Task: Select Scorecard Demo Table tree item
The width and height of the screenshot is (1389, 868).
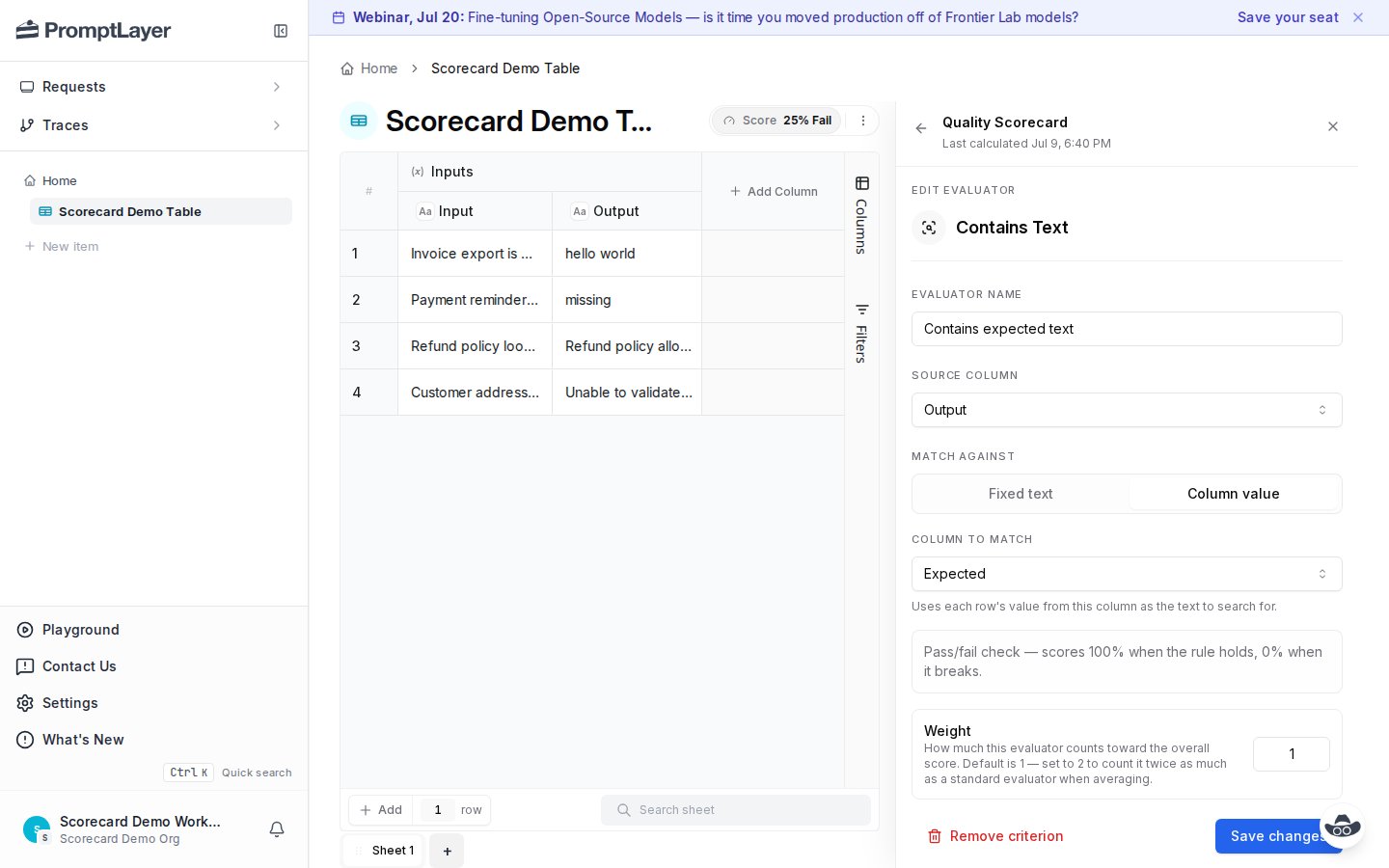Action: click(161, 211)
